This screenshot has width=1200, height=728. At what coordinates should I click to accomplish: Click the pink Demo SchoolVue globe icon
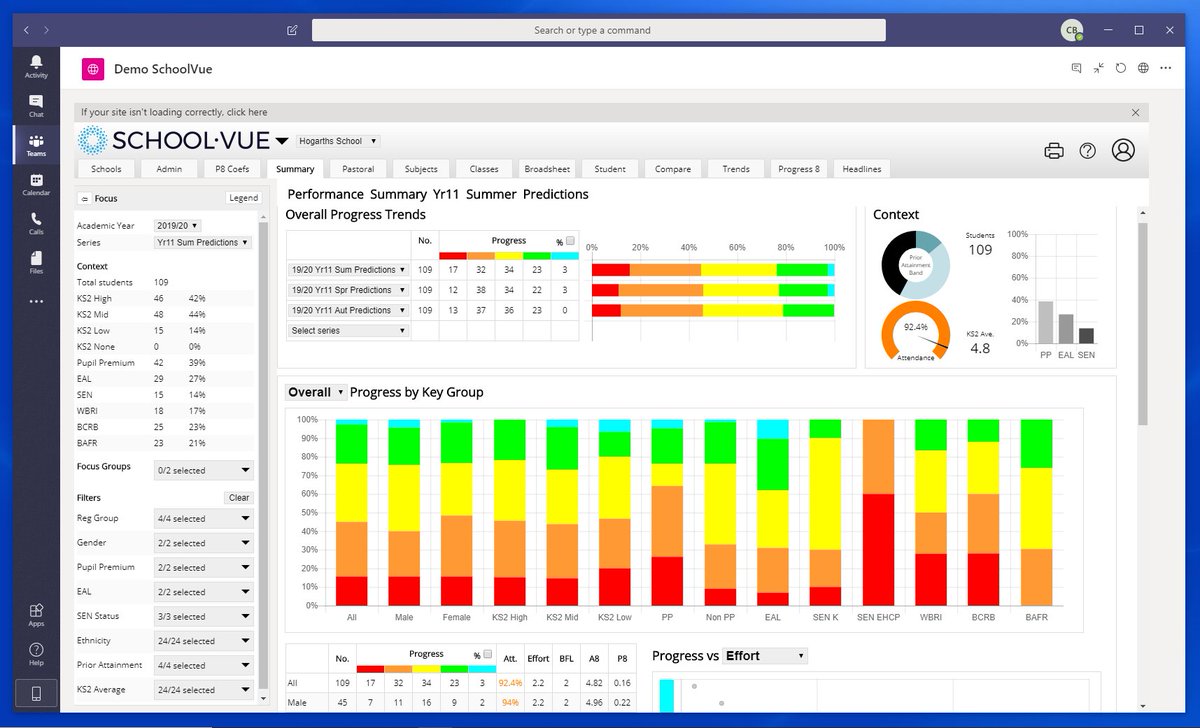[x=93, y=69]
